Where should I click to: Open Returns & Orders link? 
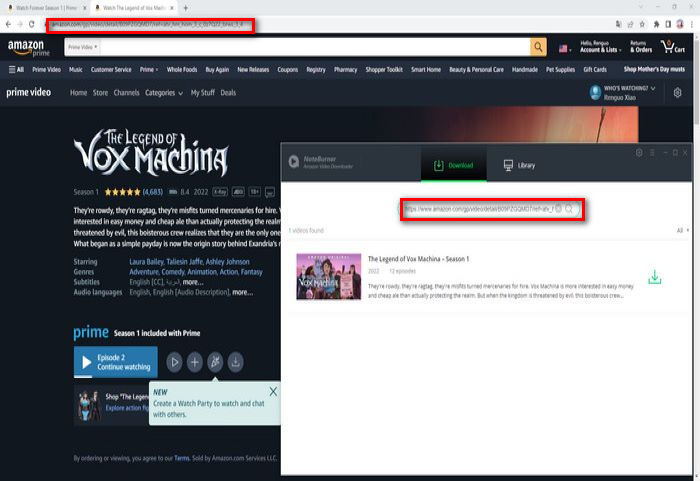pos(641,46)
